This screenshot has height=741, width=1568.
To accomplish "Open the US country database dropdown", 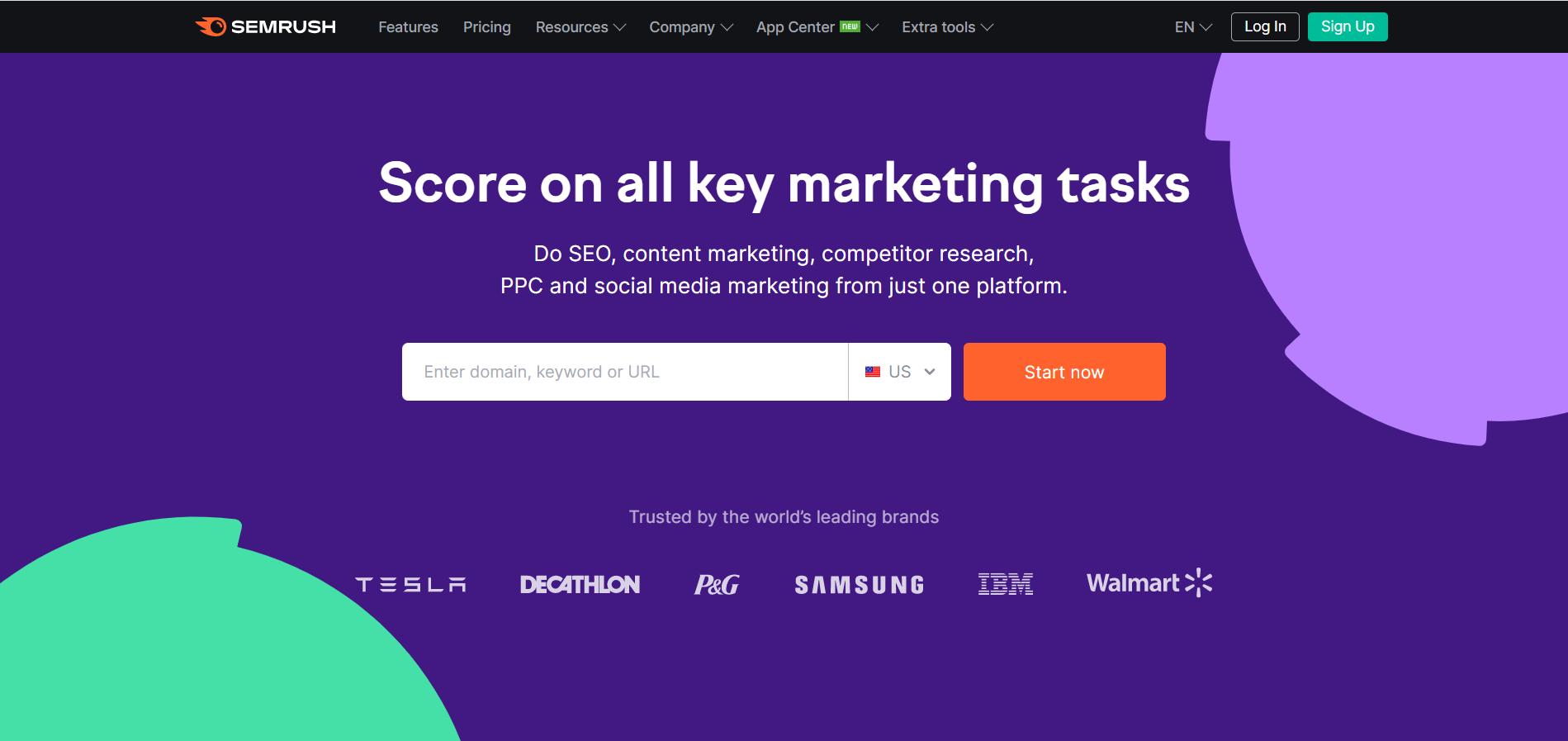I will pyautogui.click(x=900, y=372).
